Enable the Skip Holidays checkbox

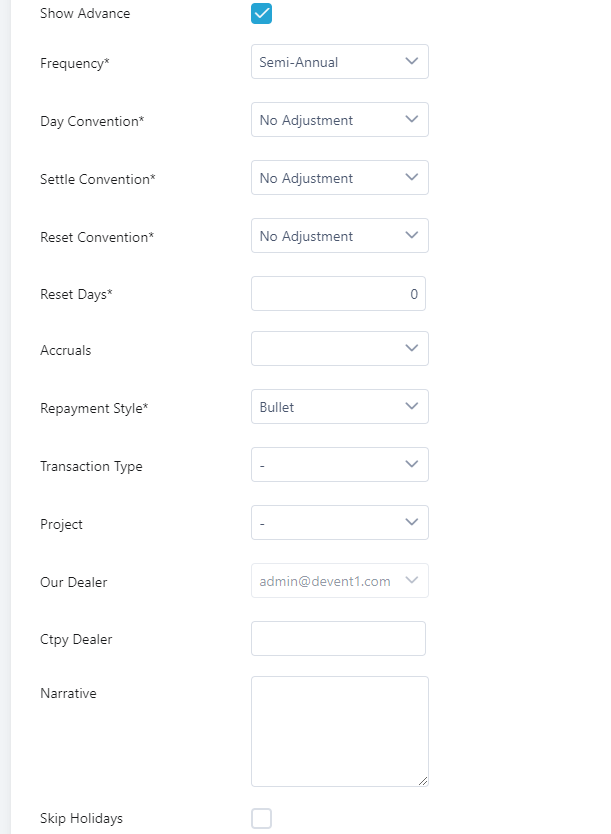pos(261,819)
